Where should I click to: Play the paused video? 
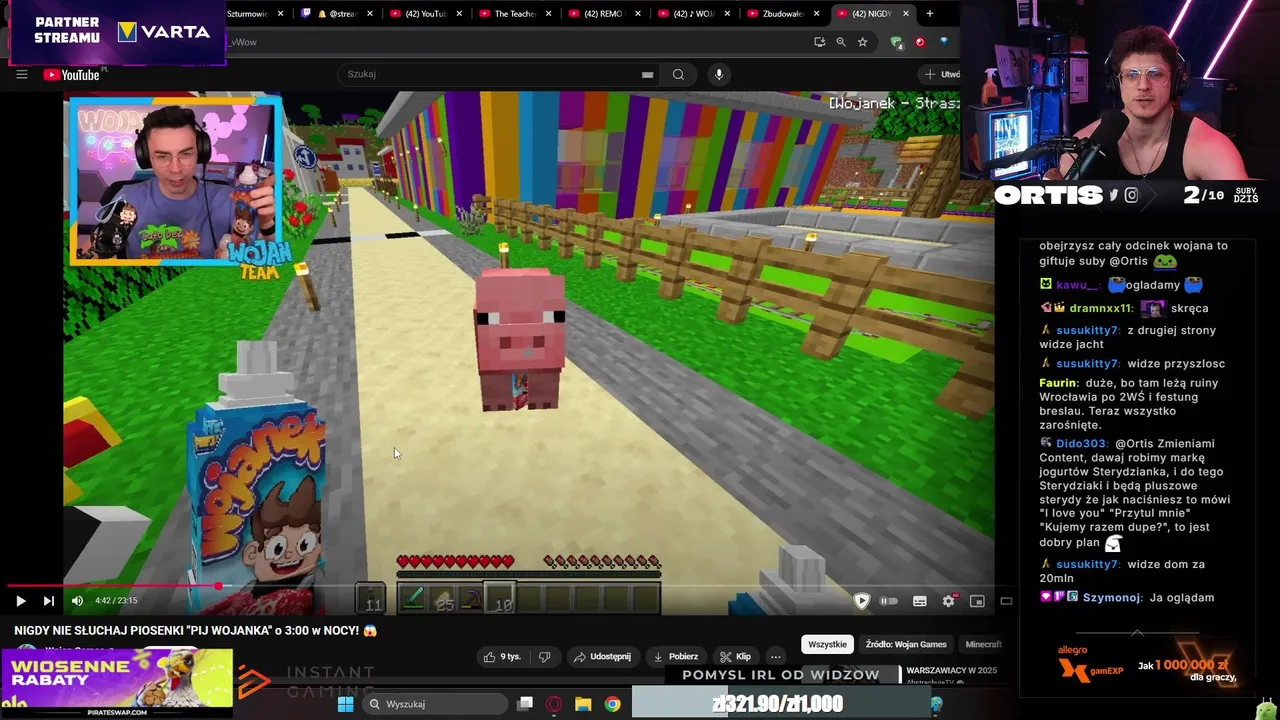[20, 600]
